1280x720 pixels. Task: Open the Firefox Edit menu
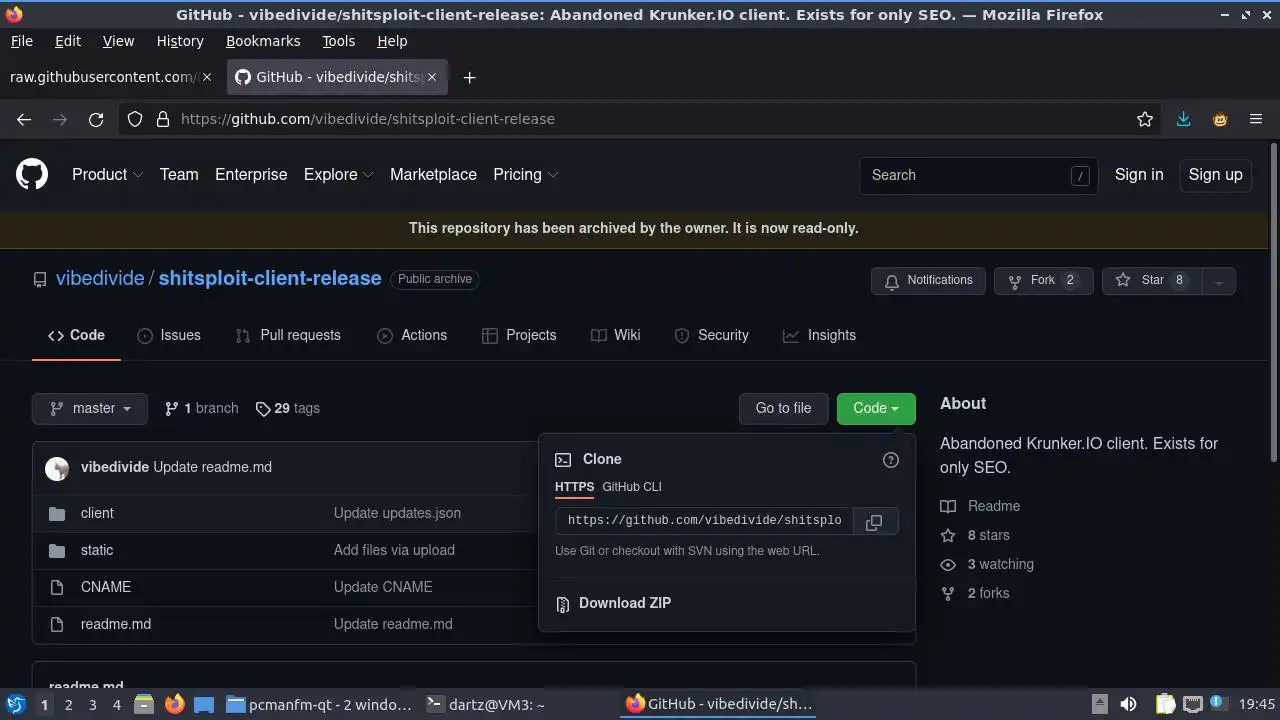click(x=68, y=41)
